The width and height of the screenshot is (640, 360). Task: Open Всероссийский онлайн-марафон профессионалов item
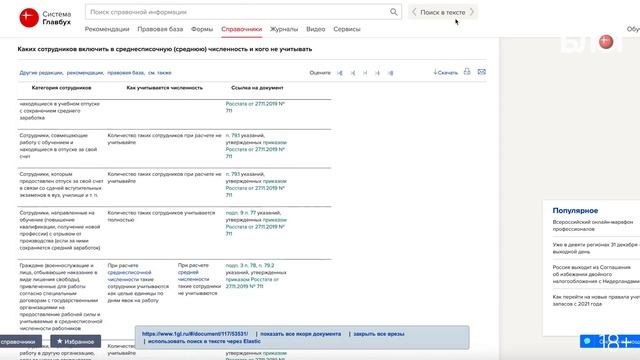click(593, 225)
